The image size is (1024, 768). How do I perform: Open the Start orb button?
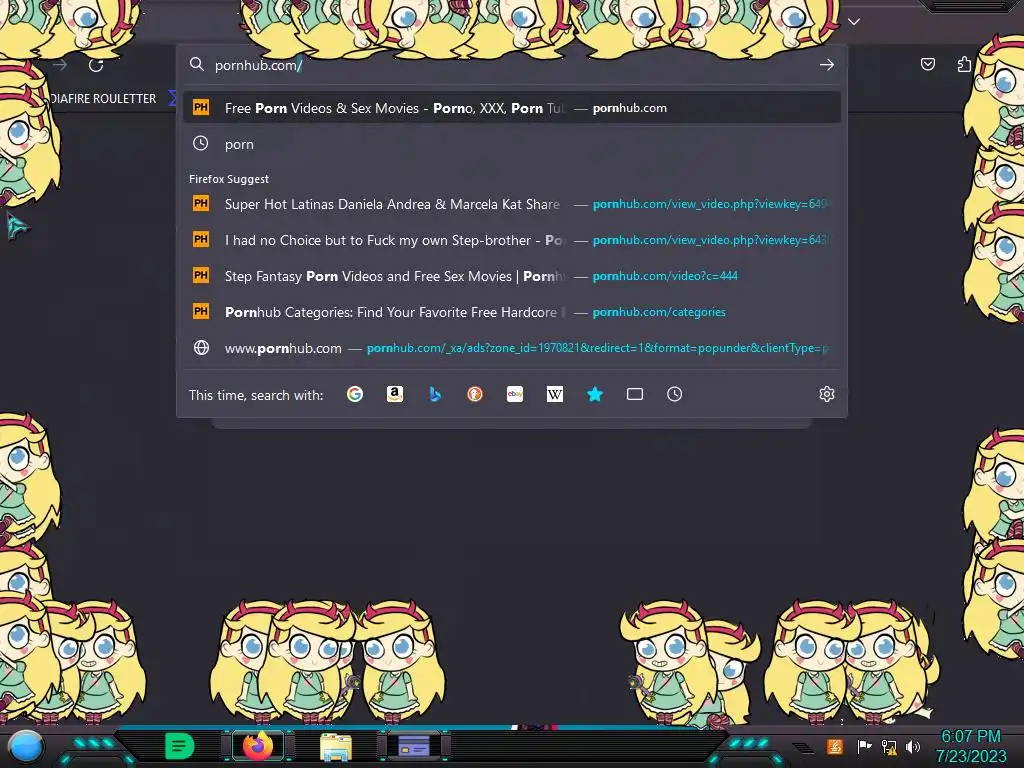(25, 747)
